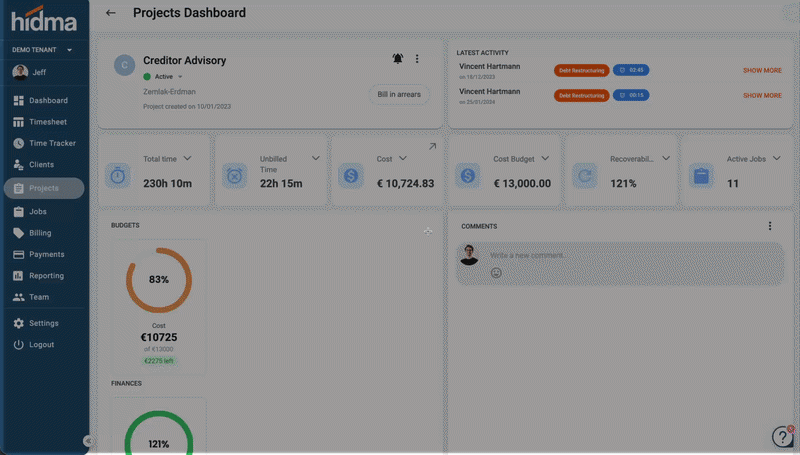Click the 230h 10m total time value

167,184
